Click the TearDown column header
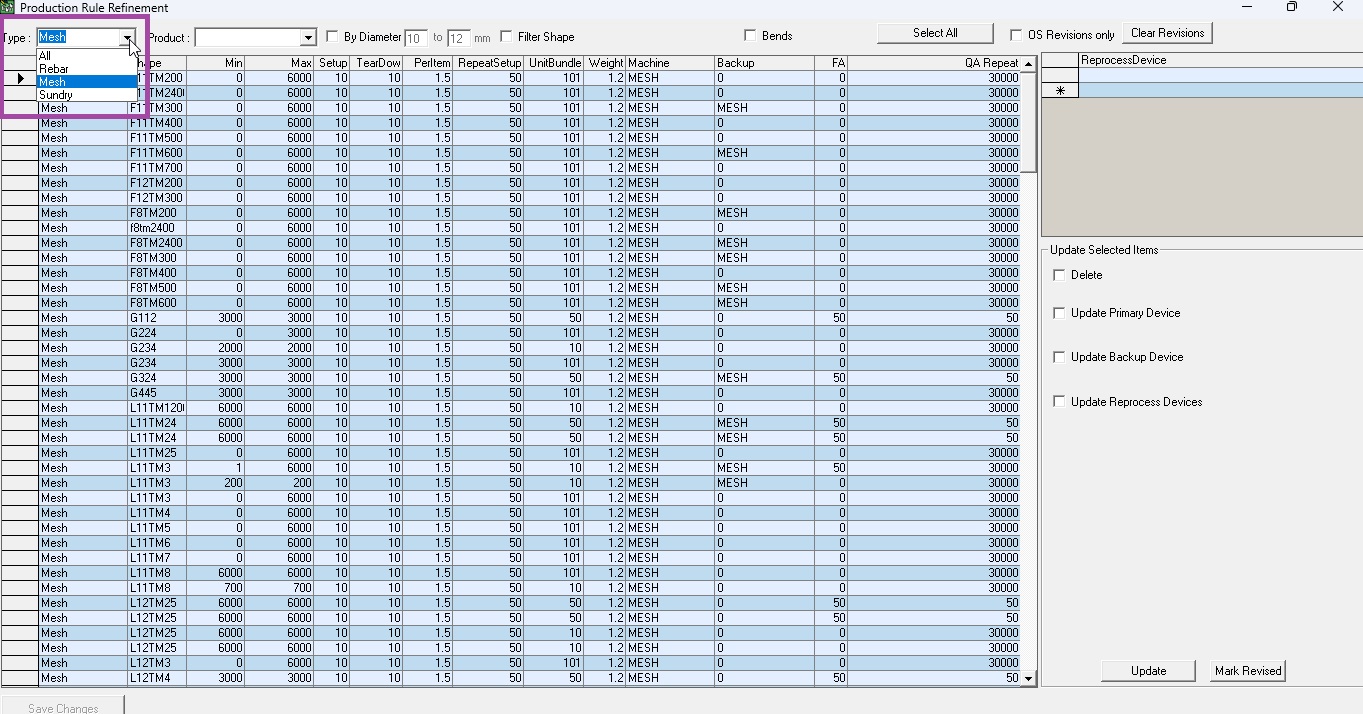This screenshot has width=1363, height=714. coord(377,63)
